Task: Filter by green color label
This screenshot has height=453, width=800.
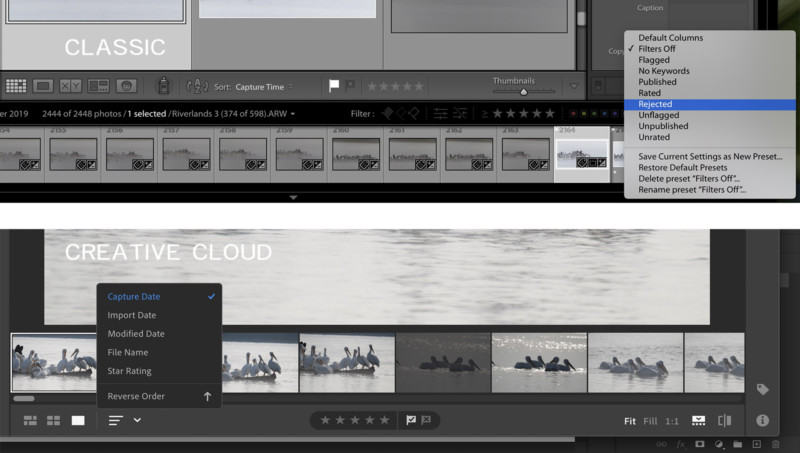Action: click(x=594, y=114)
